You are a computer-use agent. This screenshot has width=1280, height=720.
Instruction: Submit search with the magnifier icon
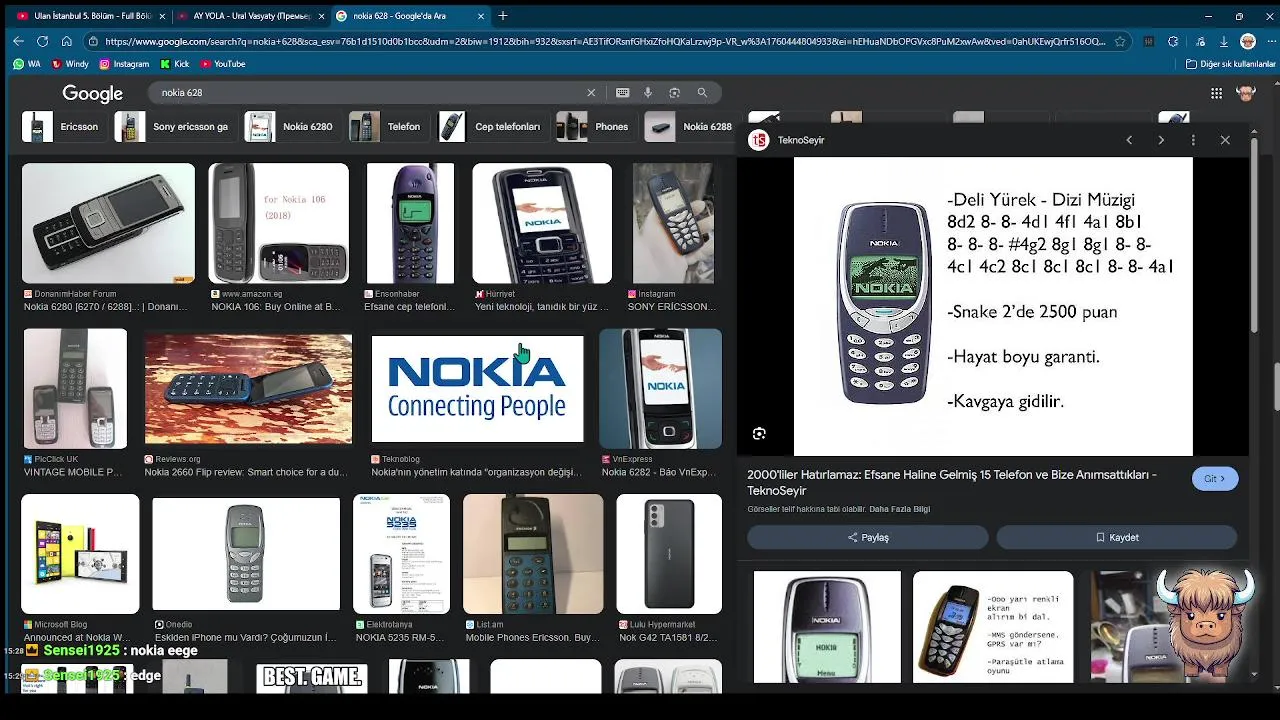[702, 92]
